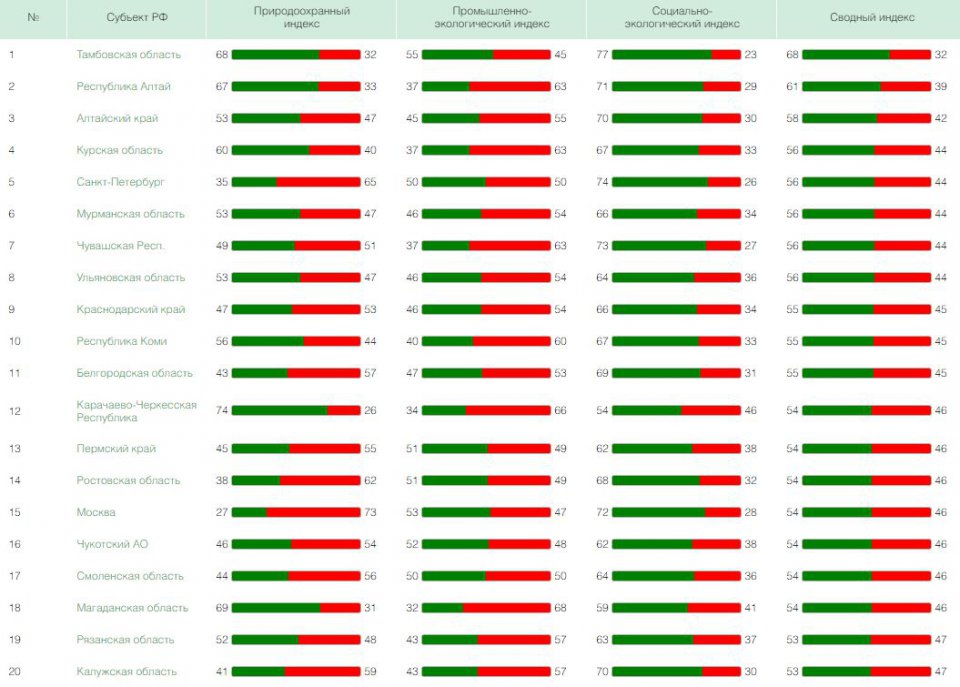Screen dimensions: 960x687
Task: Click the 'Карачаево-Черкесская Республика' region link
Action: [x=136, y=411]
